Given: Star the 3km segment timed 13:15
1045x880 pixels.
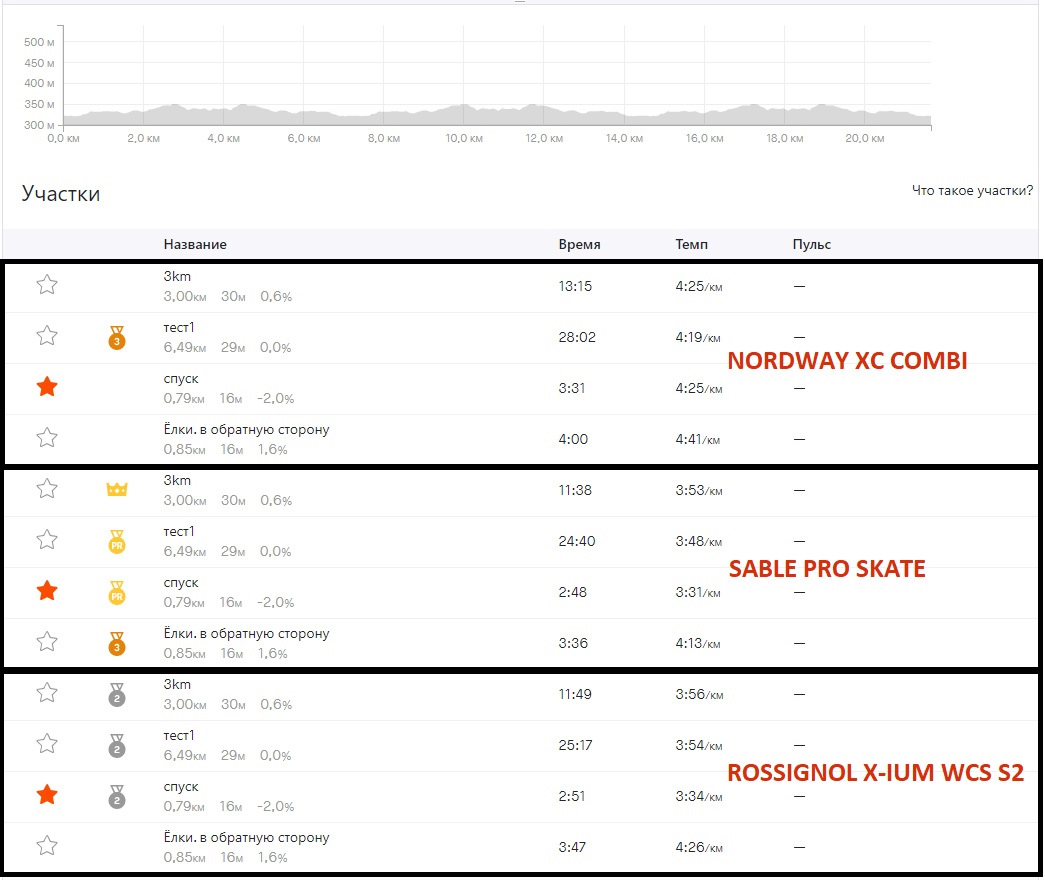Looking at the screenshot, I should coord(46,285).
